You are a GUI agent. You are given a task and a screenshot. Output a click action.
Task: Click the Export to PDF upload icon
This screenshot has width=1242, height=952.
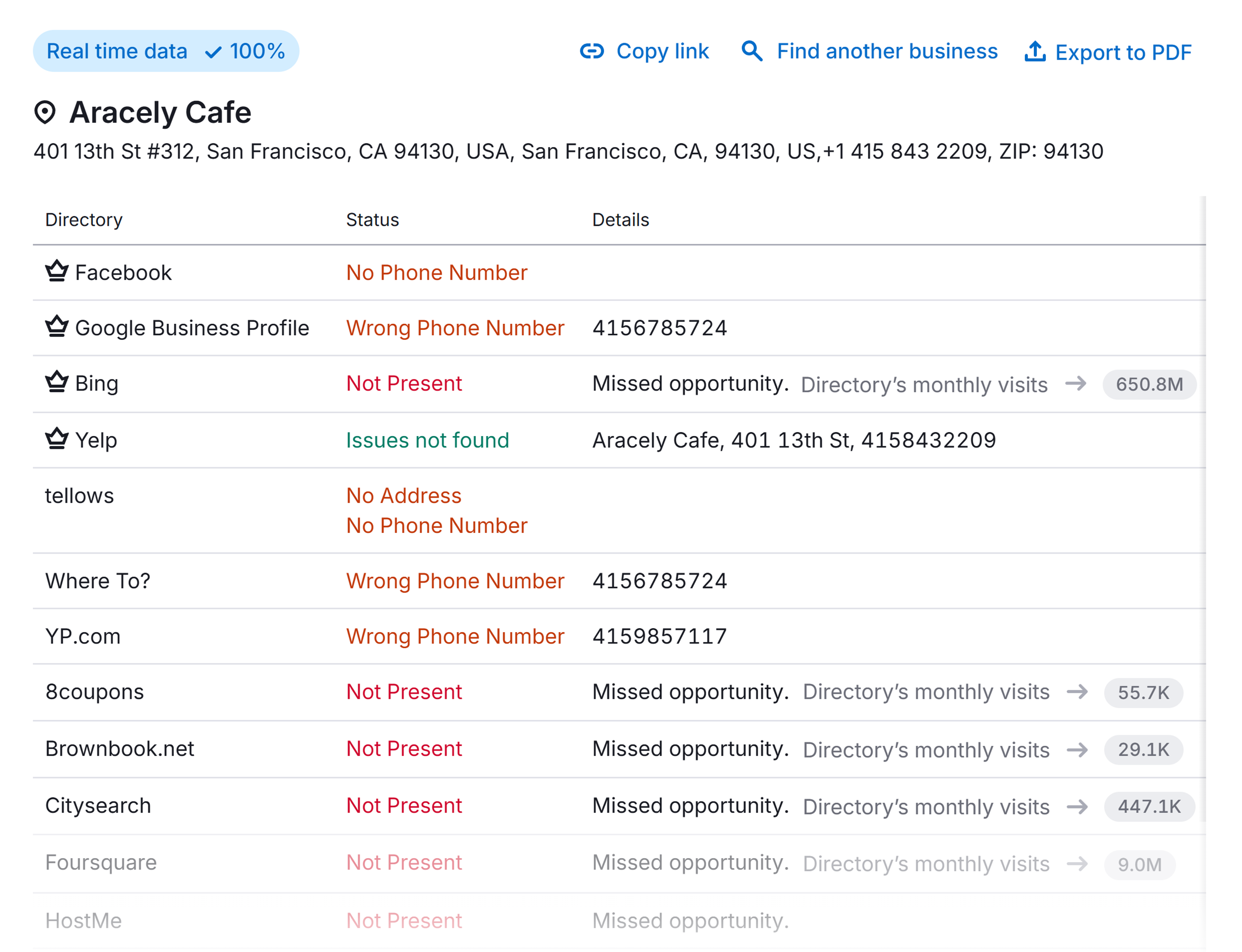click(x=1035, y=51)
